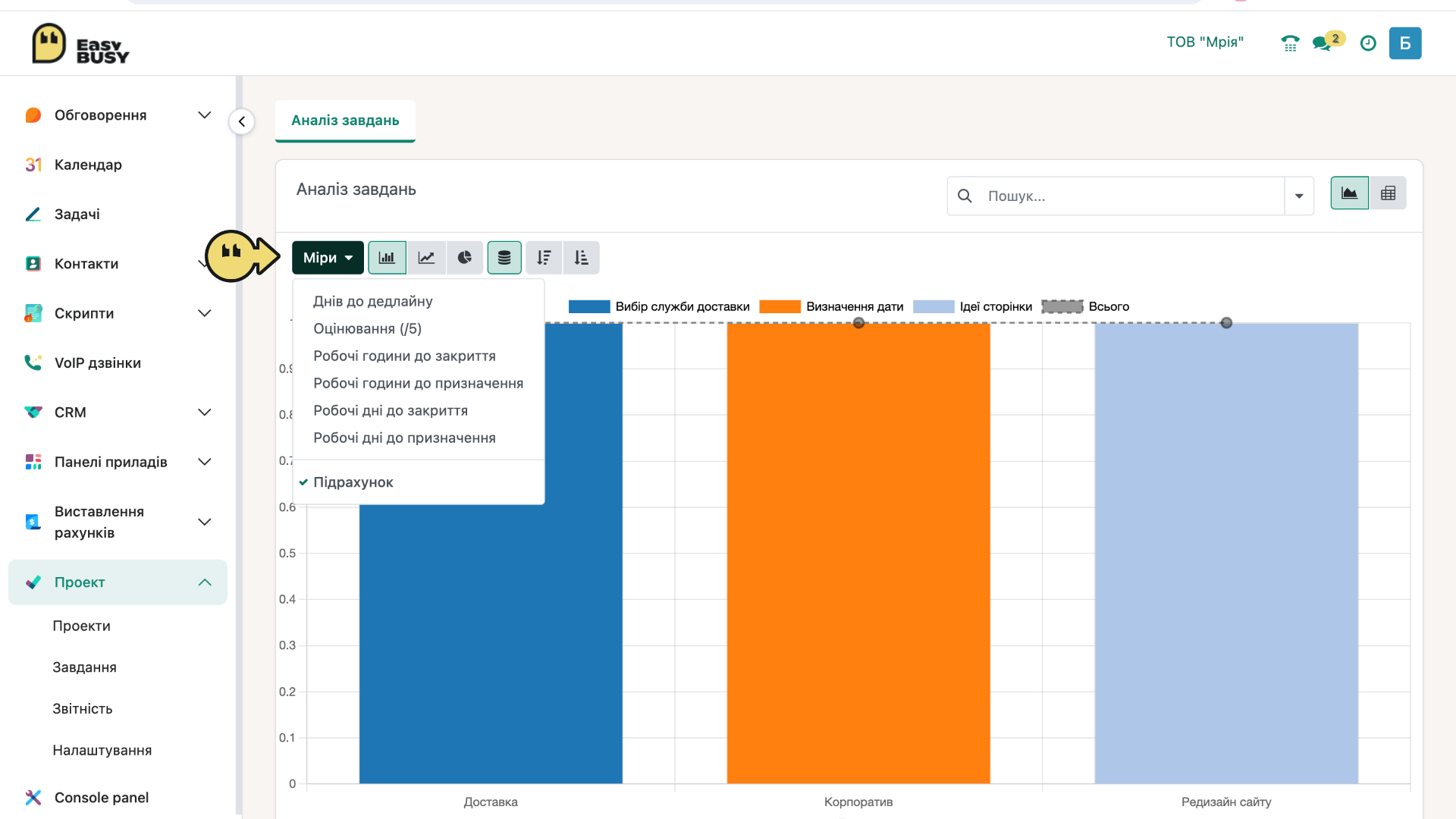Switch to pie chart view
The image size is (1456, 819).
[x=465, y=258]
